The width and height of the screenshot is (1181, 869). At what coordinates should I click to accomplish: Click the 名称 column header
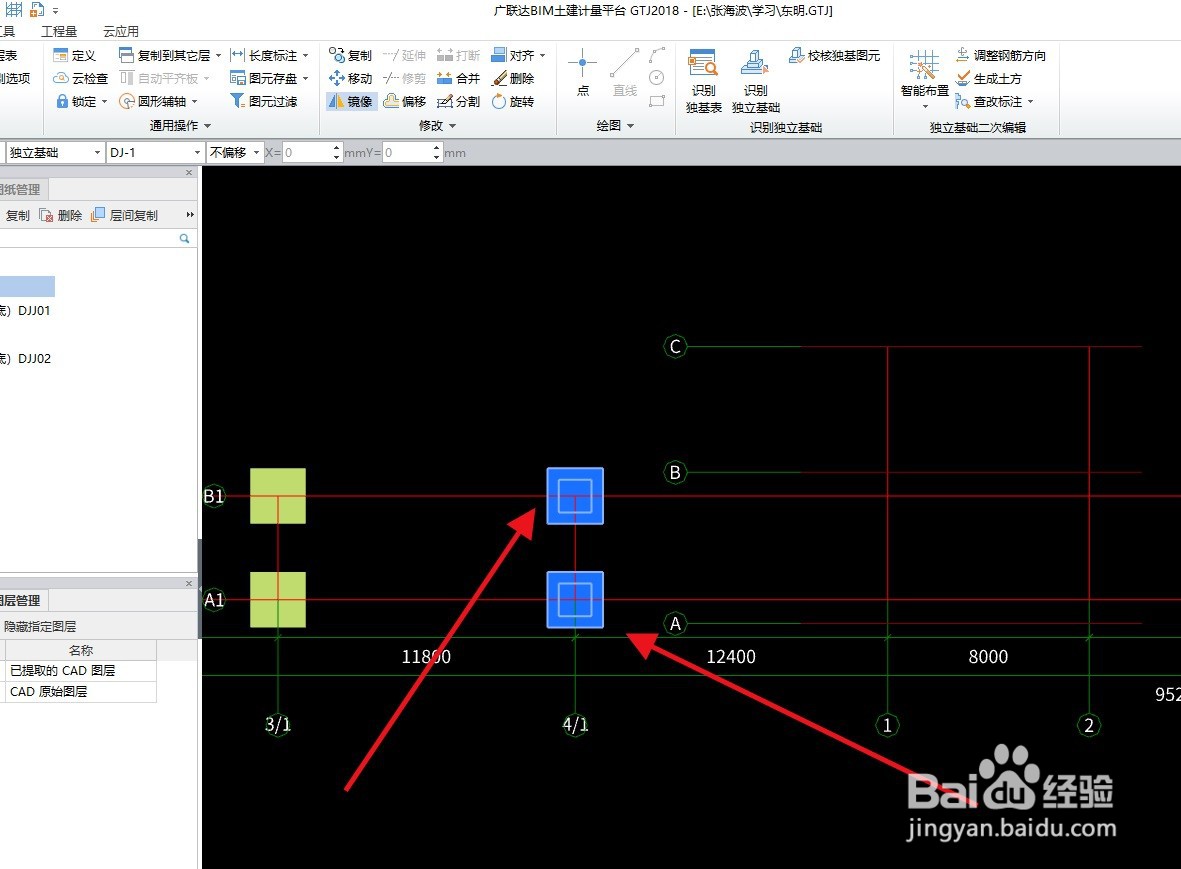click(x=81, y=651)
